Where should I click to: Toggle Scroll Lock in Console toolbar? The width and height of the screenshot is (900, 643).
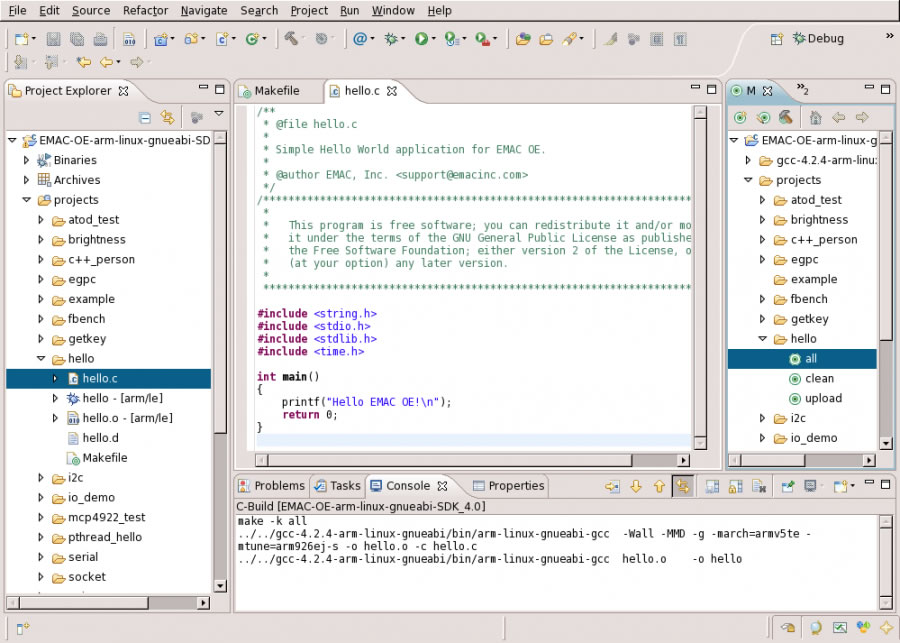tap(733, 487)
